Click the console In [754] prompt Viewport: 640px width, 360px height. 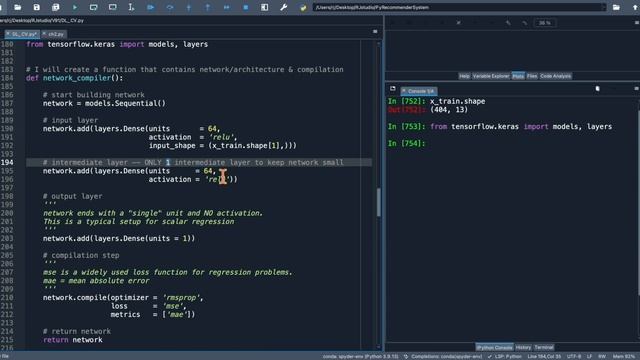[407, 143]
